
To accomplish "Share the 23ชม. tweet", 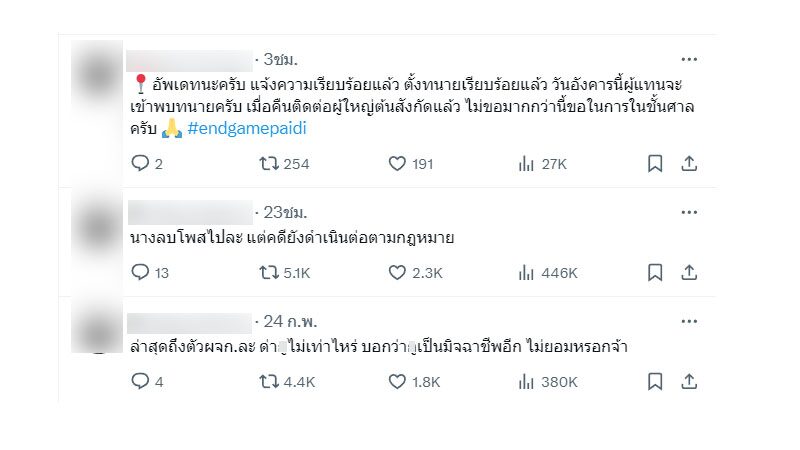I will point(688,272).
